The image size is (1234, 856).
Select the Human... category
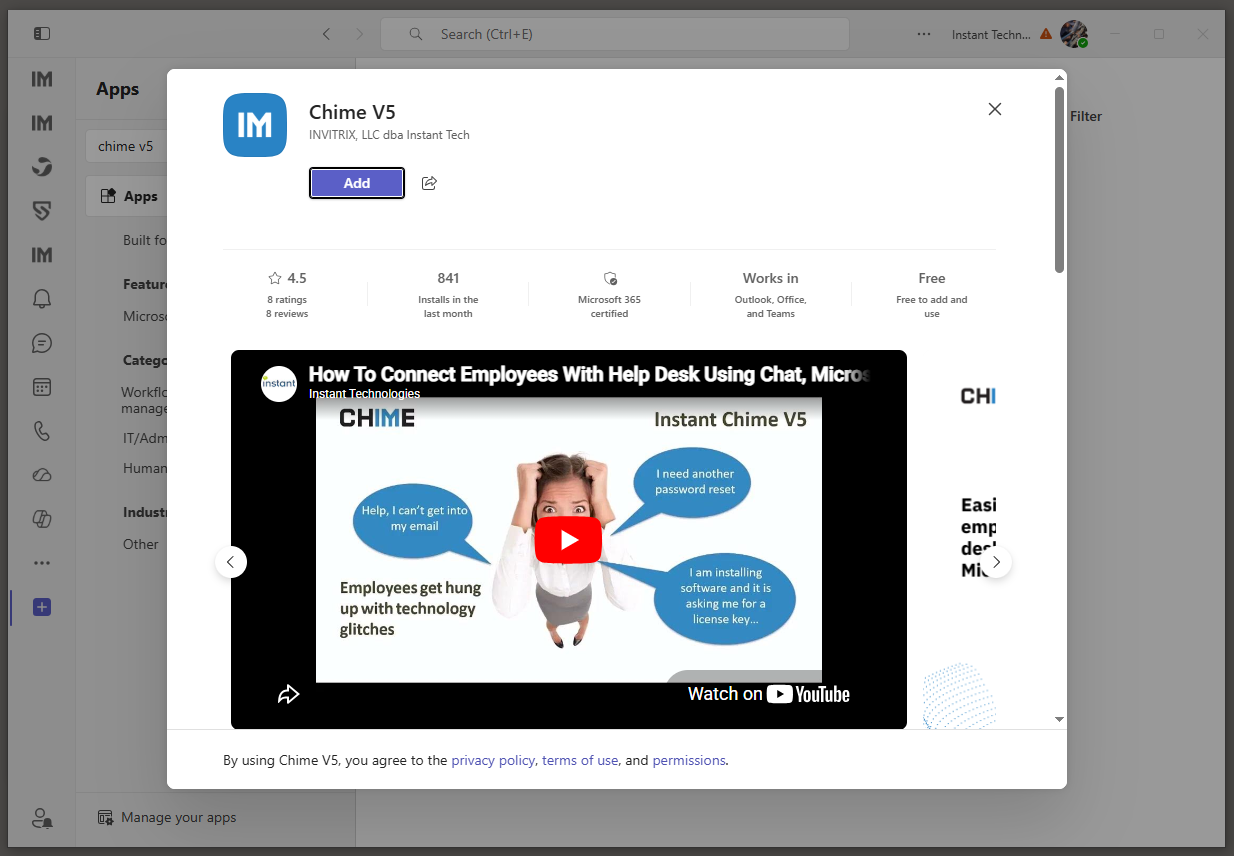[144, 468]
